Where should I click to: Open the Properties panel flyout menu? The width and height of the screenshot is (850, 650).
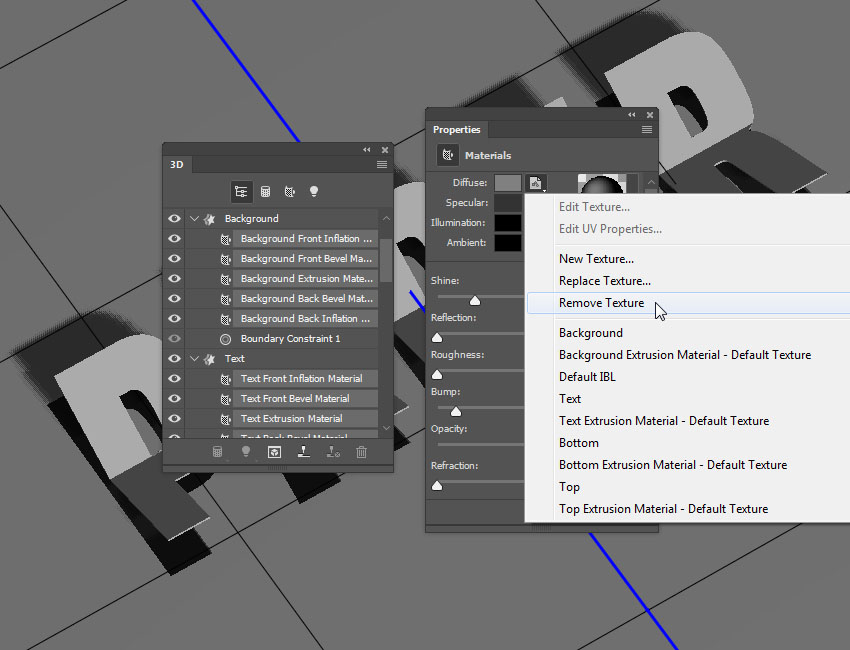coord(647,130)
